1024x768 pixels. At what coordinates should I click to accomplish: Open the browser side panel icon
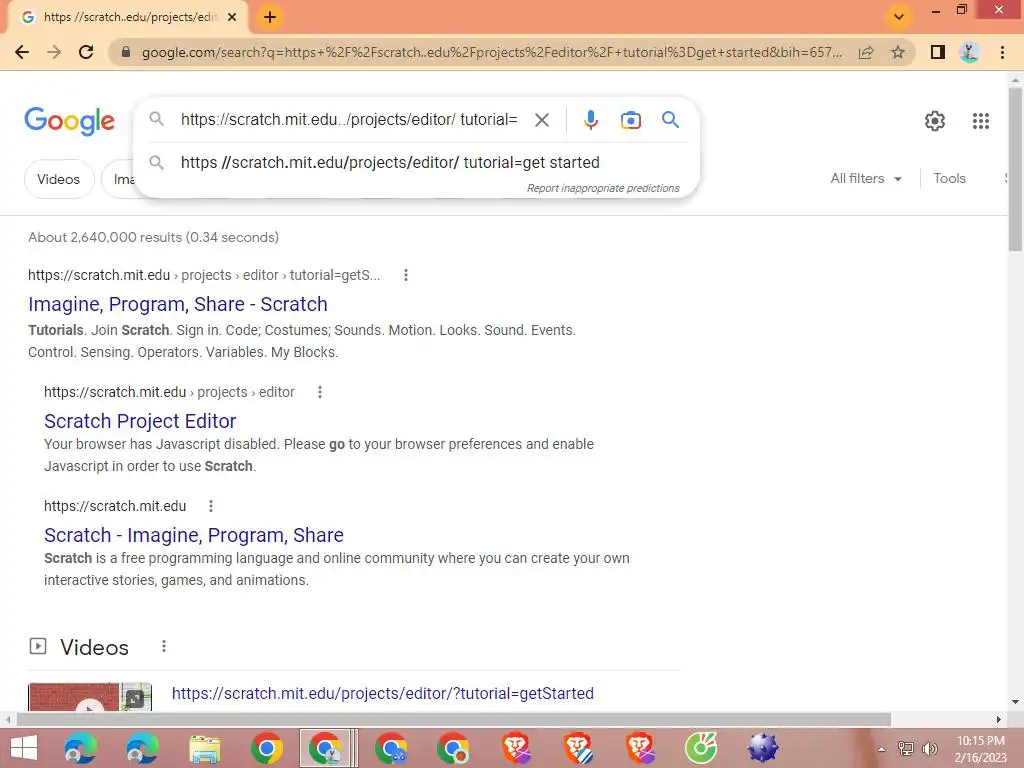[938, 52]
